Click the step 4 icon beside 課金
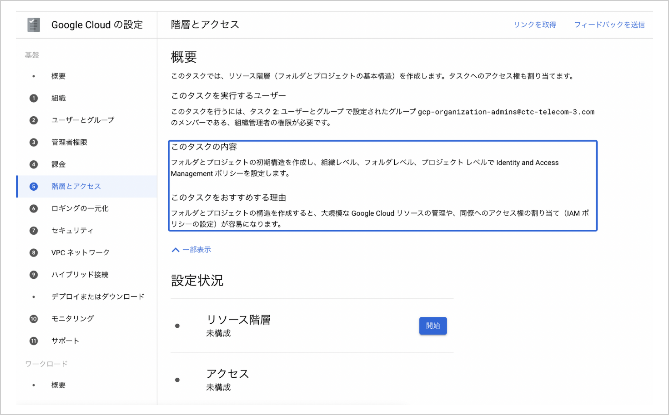 pos(34,164)
